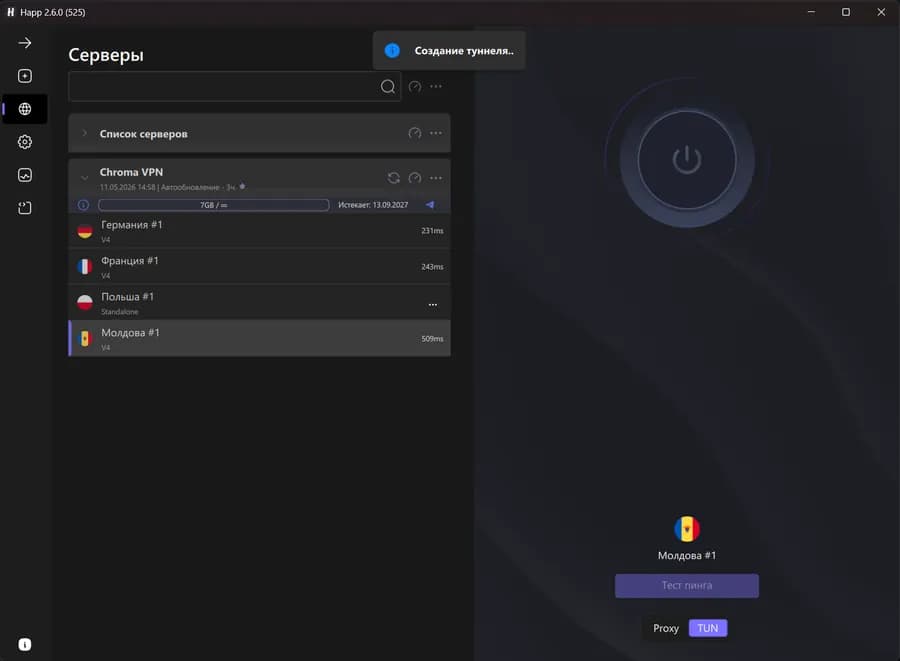Screen dimensions: 900x661
Task: Open Chroma VPN more options menu
Action: pos(436,178)
